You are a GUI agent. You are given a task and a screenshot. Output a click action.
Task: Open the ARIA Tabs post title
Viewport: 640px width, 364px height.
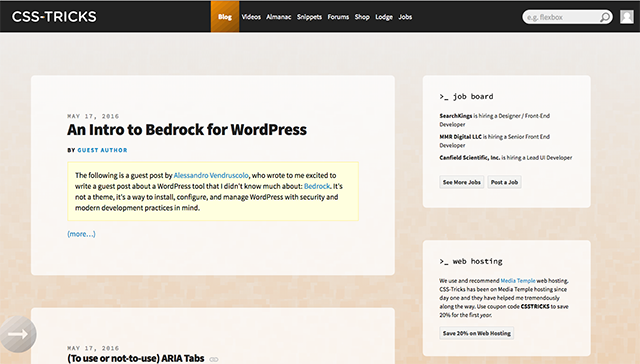(x=136, y=358)
